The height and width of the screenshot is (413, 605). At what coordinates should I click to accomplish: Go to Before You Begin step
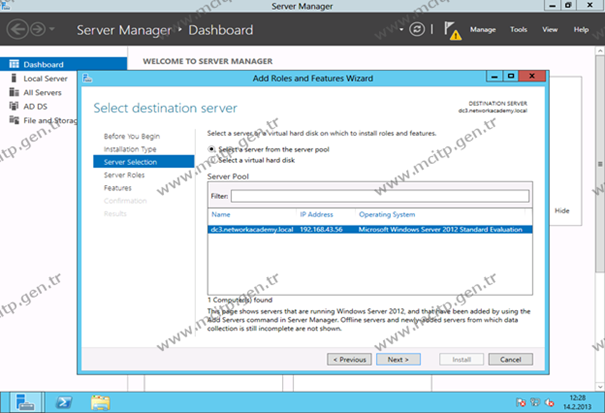pos(132,136)
